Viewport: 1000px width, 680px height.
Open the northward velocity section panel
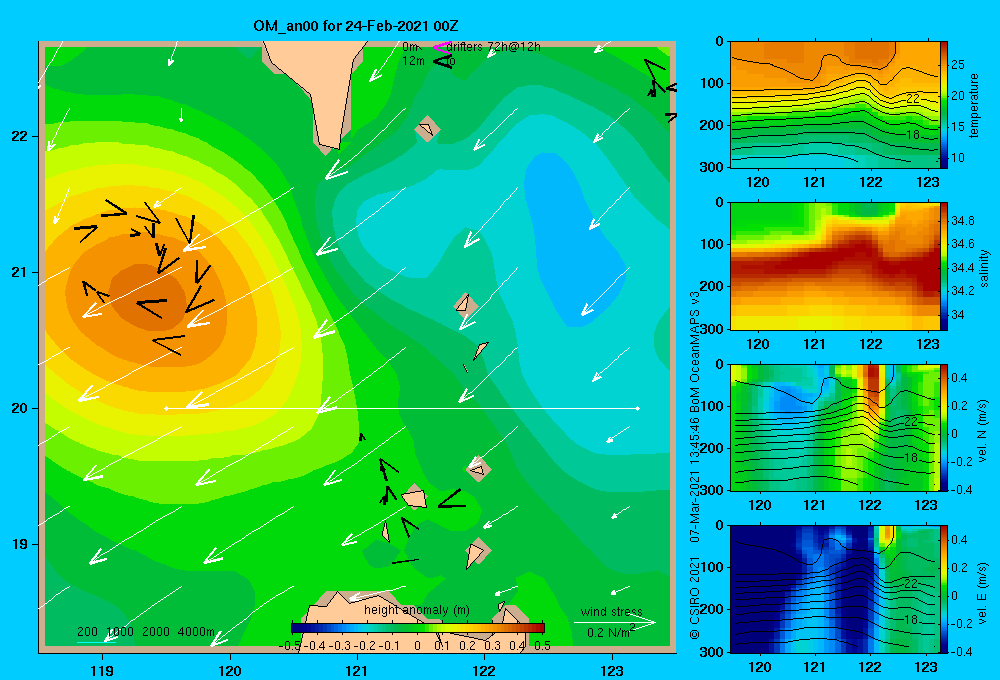835,427
